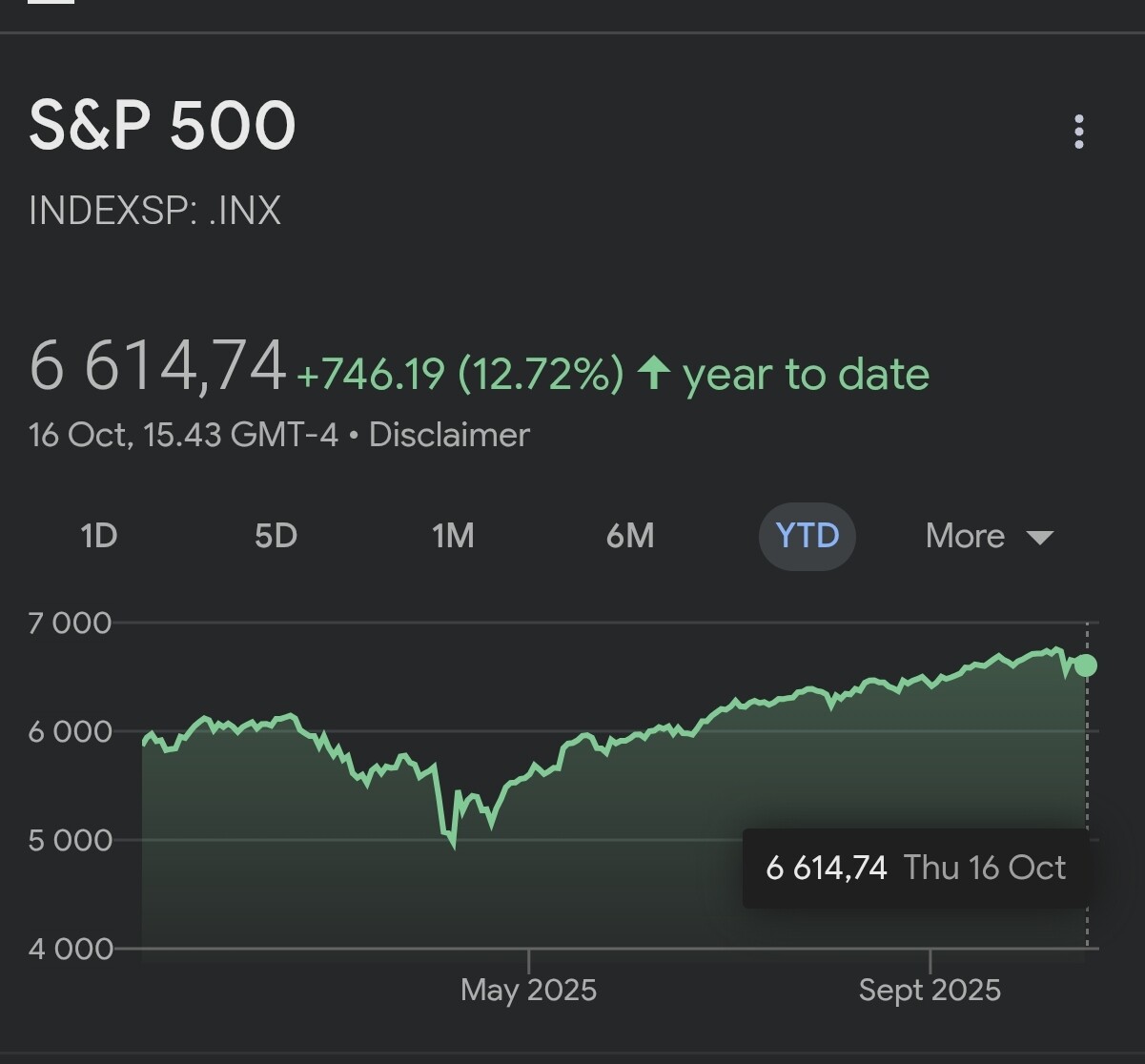Expand the More time ranges dropdown

tap(965, 536)
